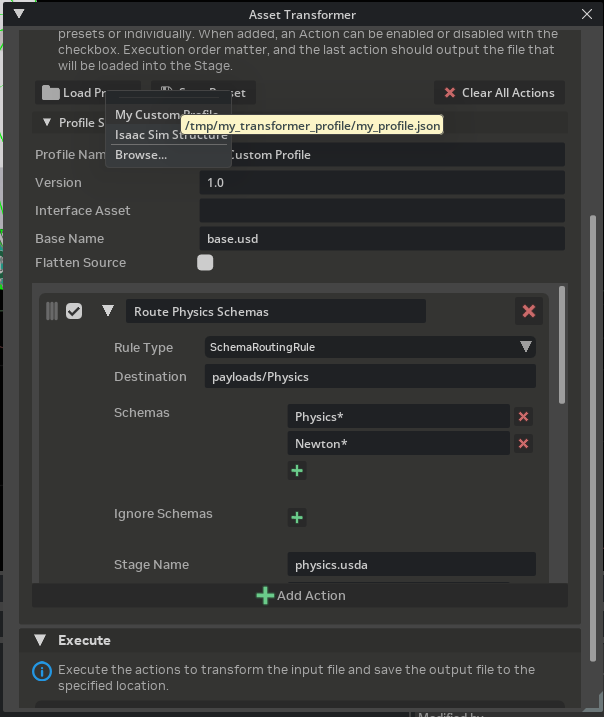Choose Browse... from the preset menu
The height and width of the screenshot is (717, 604).
point(141,155)
